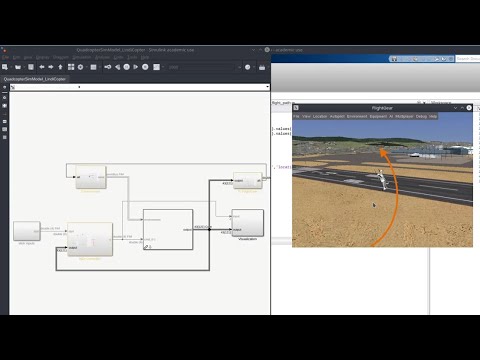Click the Build Model icon
Image resolution: width=480 pixels, height=360 pixels.
tap(262, 67)
